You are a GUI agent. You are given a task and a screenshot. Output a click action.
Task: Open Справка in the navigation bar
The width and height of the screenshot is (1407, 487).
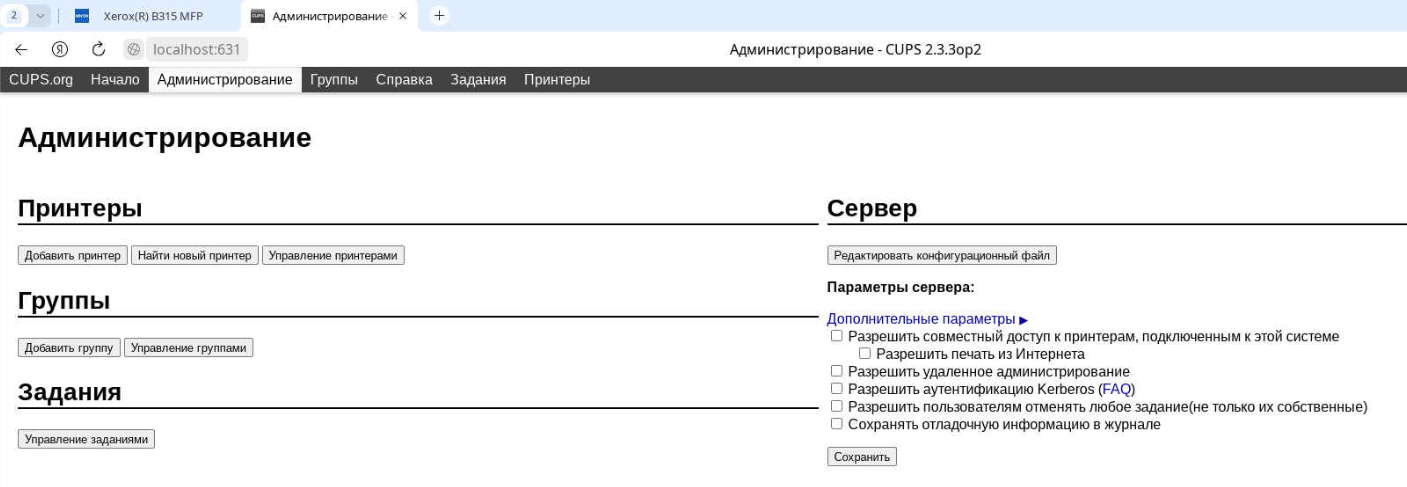(x=404, y=80)
